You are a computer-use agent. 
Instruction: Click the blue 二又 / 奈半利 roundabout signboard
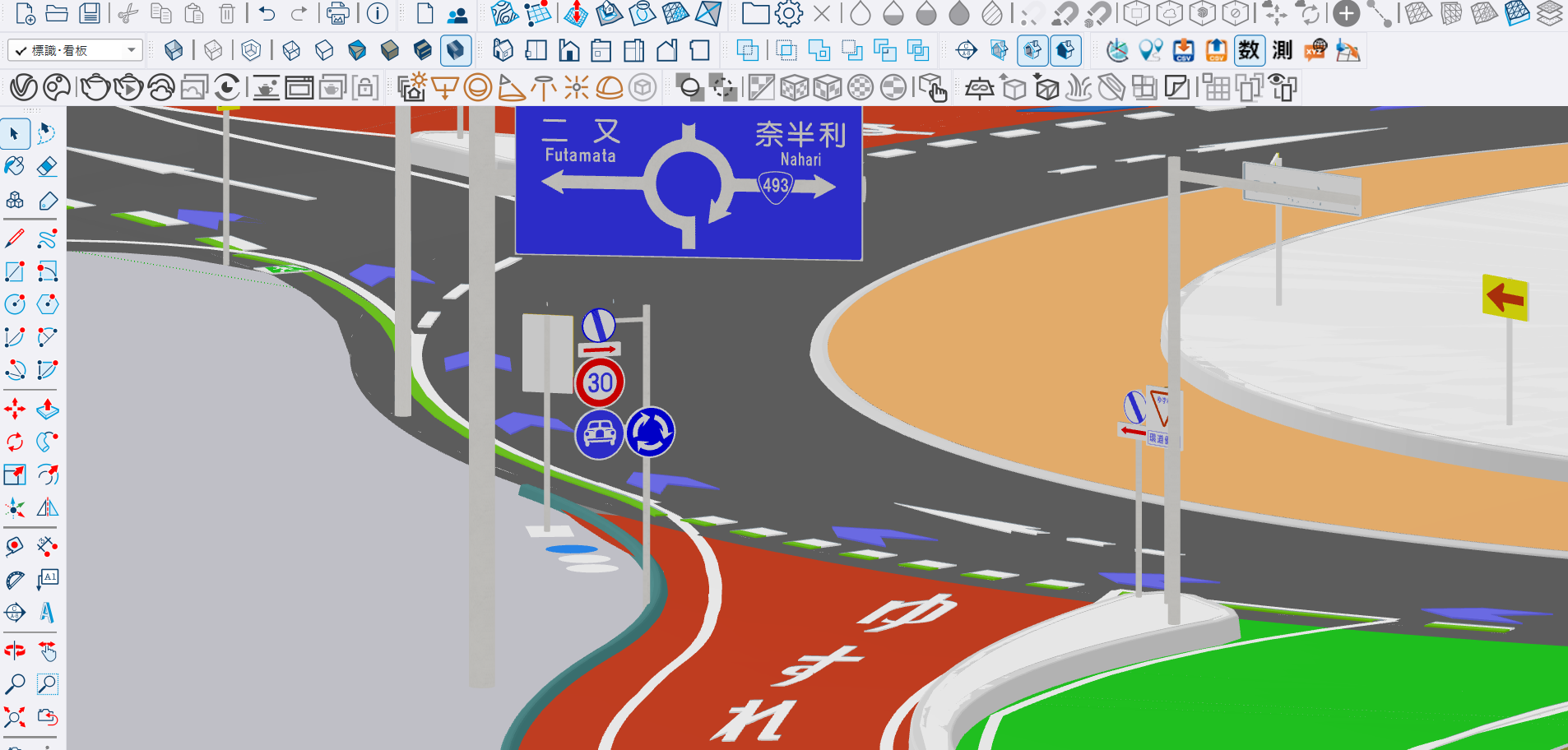(x=689, y=183)
